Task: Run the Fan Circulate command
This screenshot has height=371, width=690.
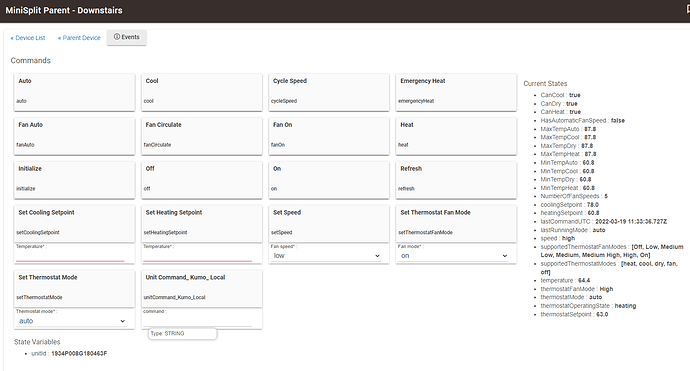Action: point(202,136)
